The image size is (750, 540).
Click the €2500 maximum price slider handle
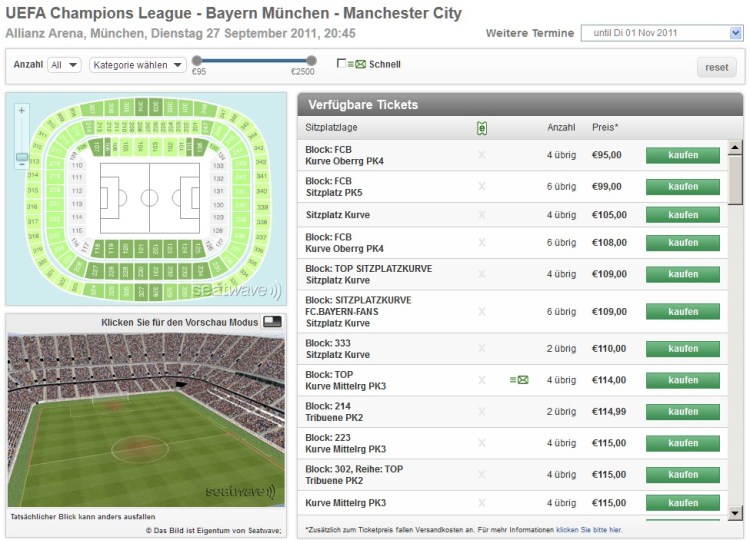[311, 61]
